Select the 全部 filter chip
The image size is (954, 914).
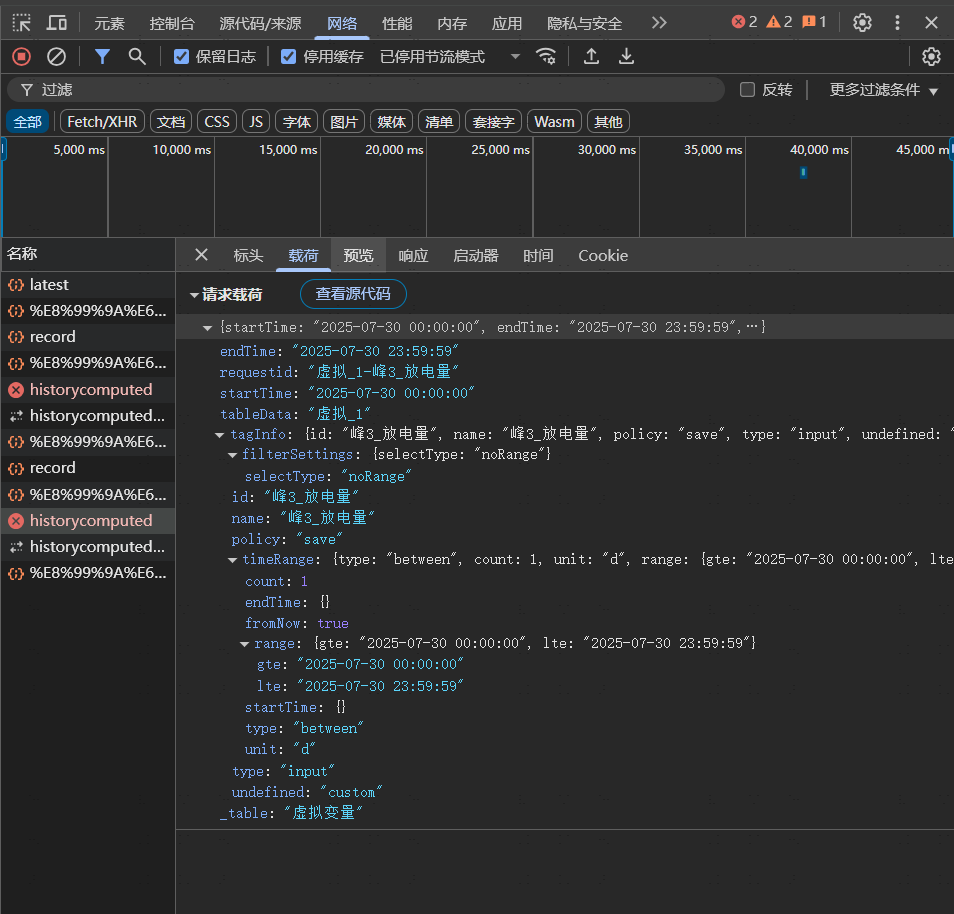(x=28, y=122)
